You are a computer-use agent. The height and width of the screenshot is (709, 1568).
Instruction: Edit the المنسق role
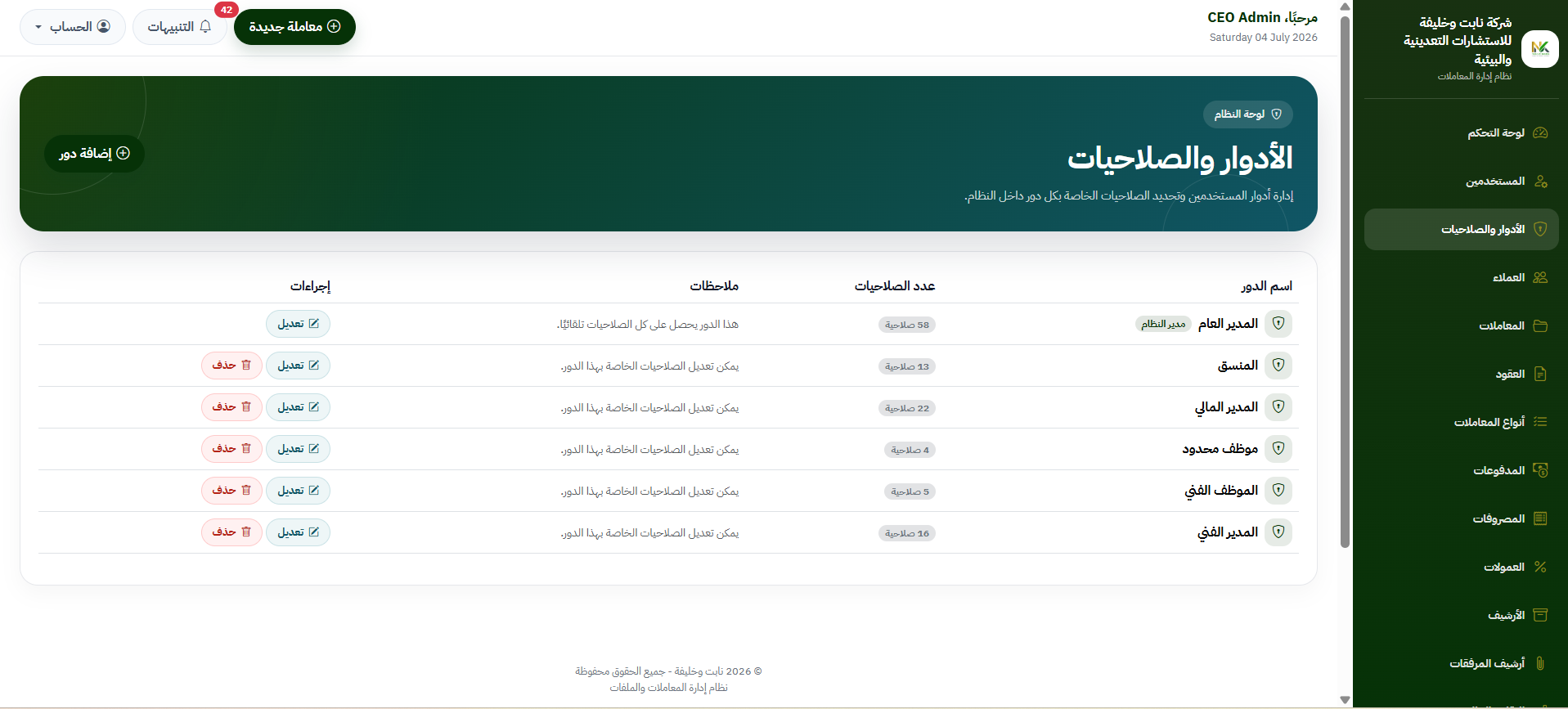pos(298,366)
